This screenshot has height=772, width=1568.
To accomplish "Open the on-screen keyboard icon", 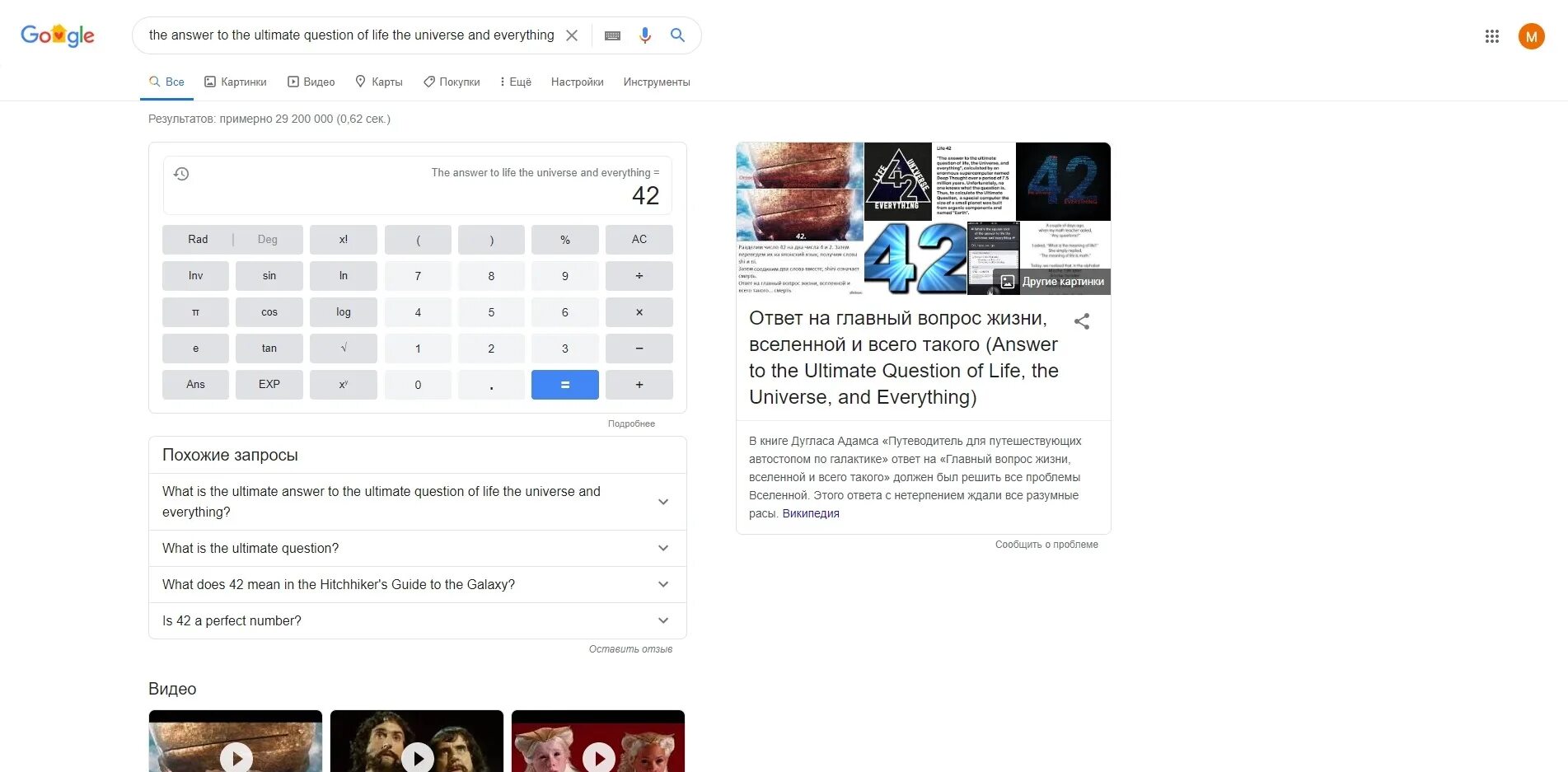I will point(612,35).
